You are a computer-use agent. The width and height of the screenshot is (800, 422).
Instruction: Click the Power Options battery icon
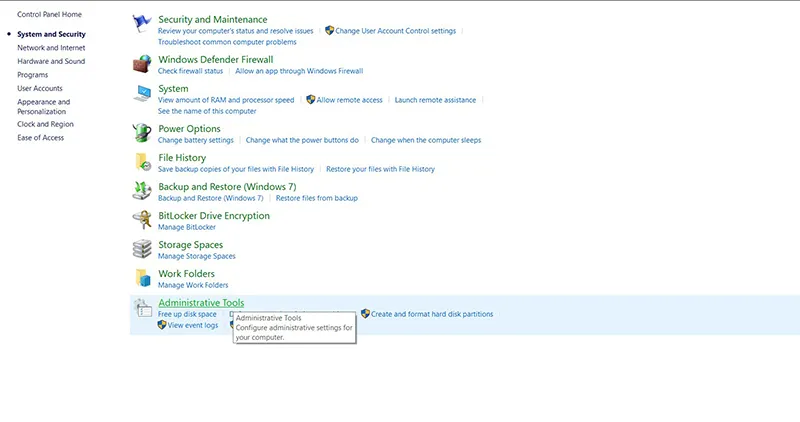pos(142,134)
